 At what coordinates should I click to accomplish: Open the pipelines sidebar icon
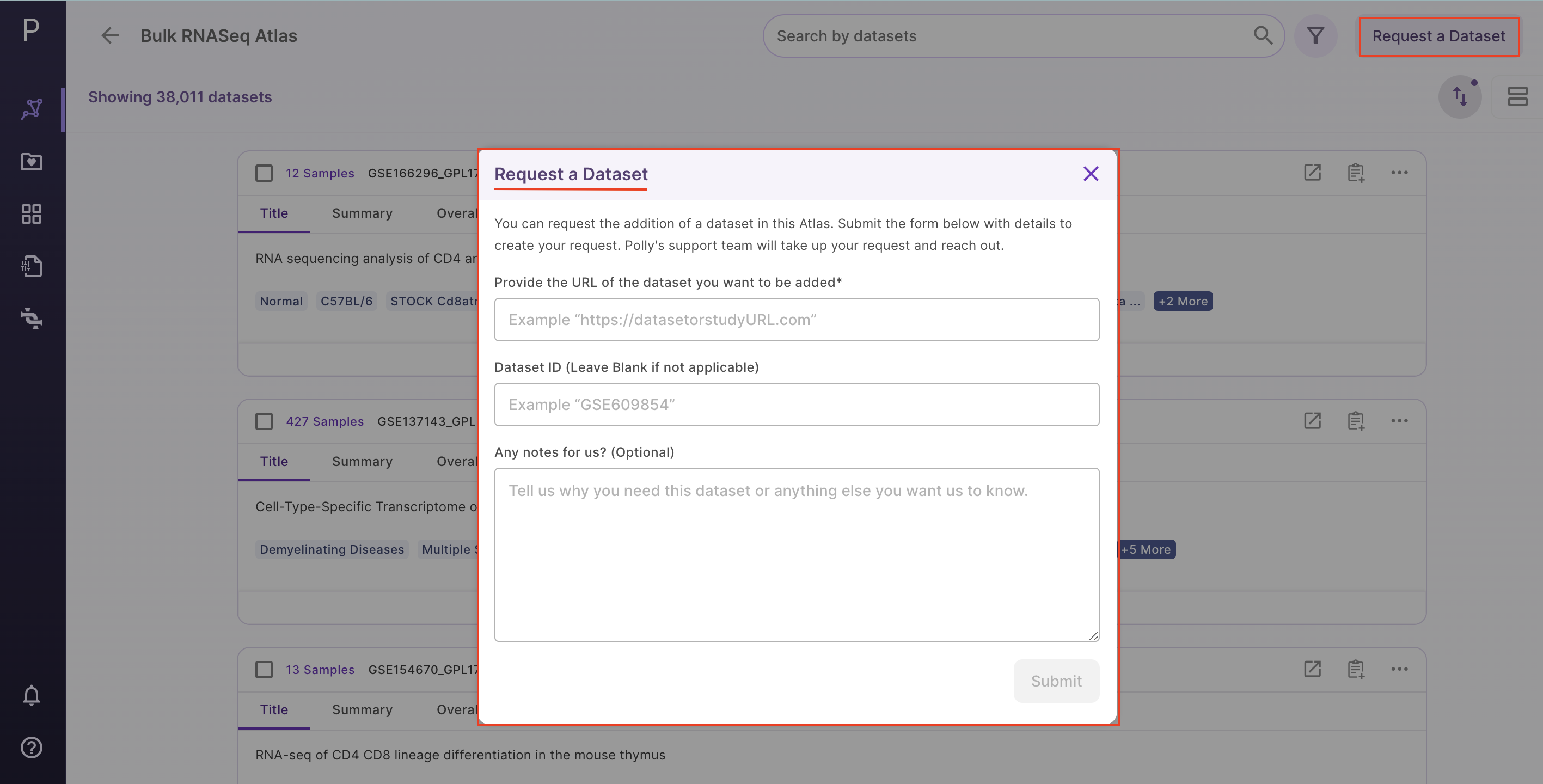coord(32,318)
